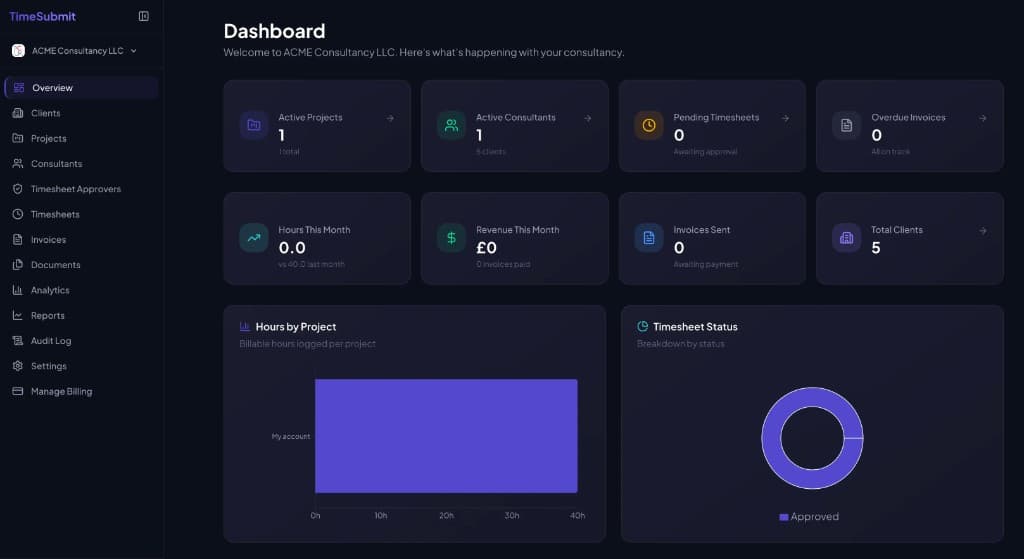
Task: Click the Manage Billing card icon
Action: (x=18, y=391)
